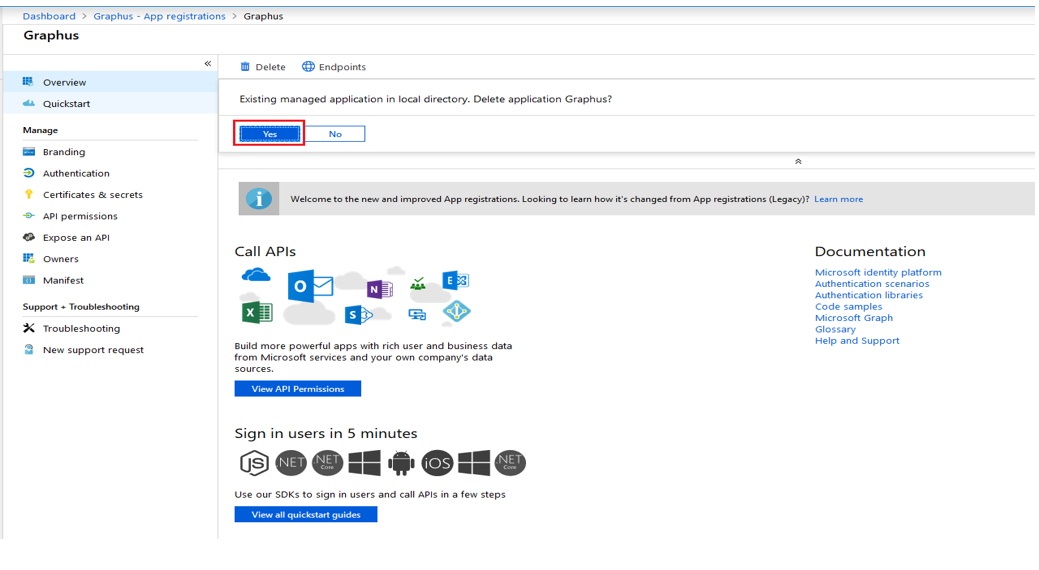Open Authentication scenarios link
The height and width of the screenshot is (570, 1039).
coord(872,284)
